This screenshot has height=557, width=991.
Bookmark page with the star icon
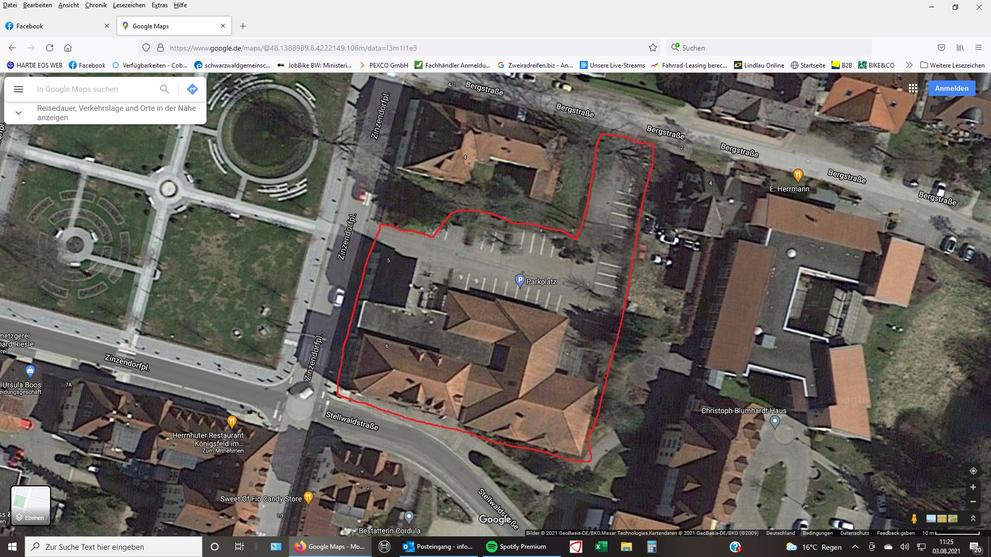653,47
